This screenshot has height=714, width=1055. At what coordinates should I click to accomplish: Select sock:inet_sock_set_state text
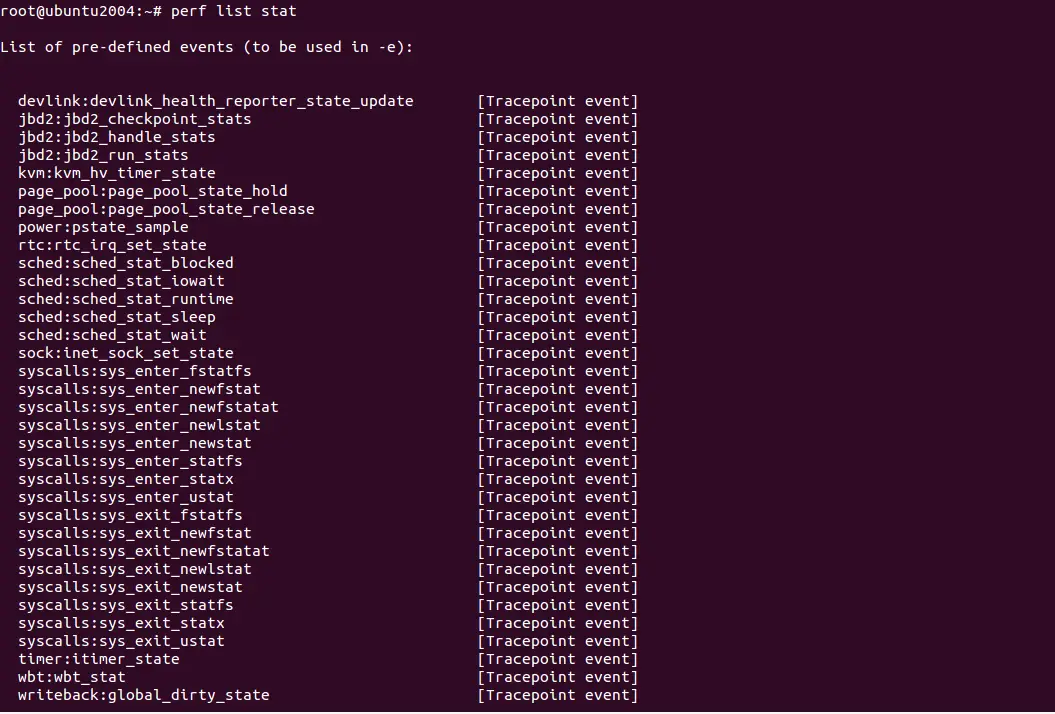point(126,353)
